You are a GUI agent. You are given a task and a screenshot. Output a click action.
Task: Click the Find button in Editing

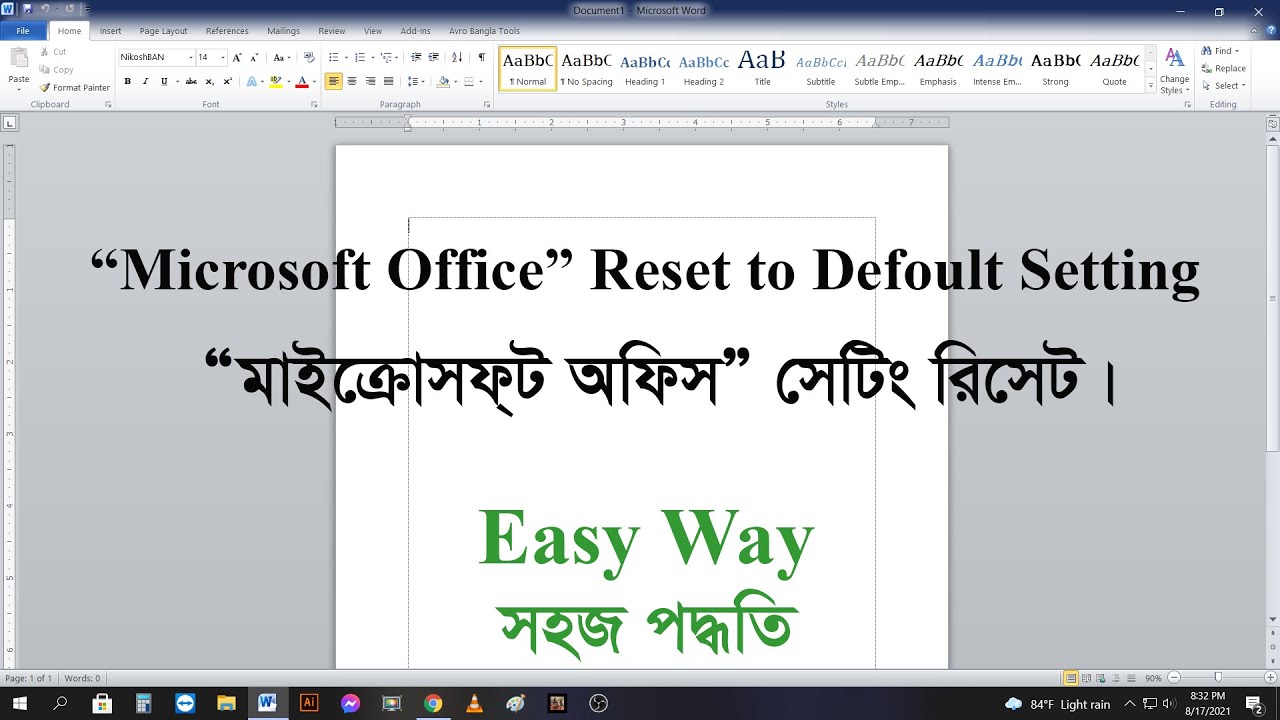tap(1218, 51)
